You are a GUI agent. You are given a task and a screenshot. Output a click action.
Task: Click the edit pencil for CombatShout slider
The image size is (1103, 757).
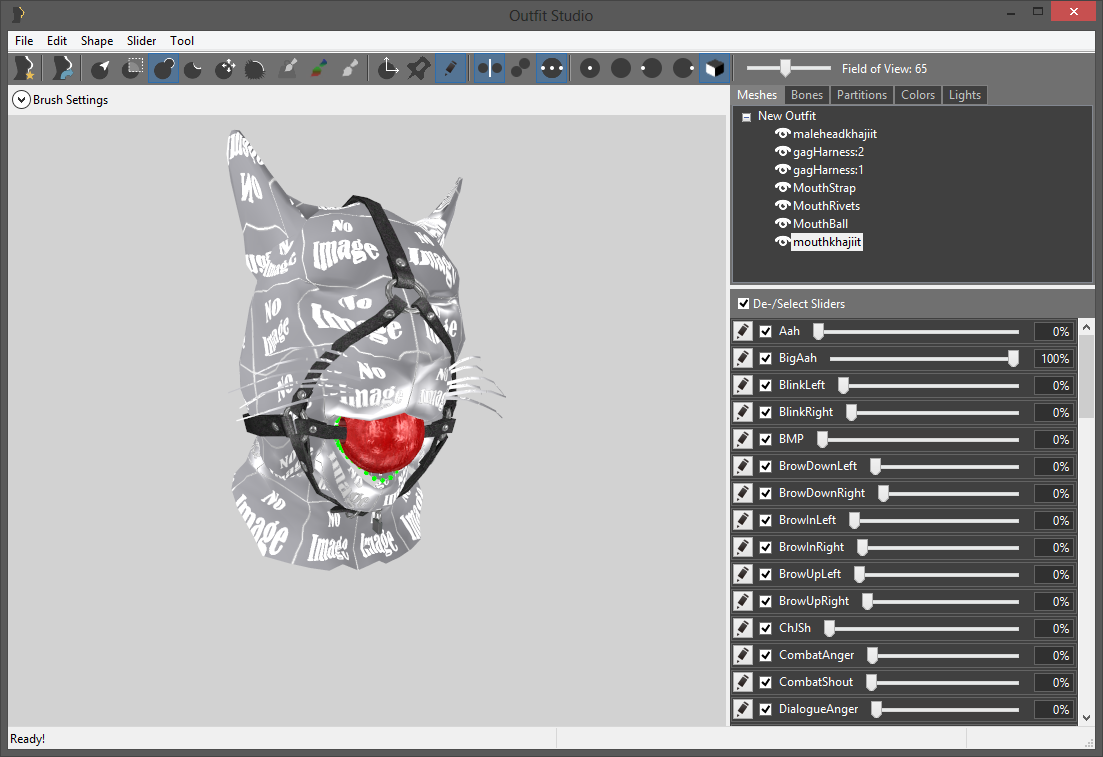point(743,682)
